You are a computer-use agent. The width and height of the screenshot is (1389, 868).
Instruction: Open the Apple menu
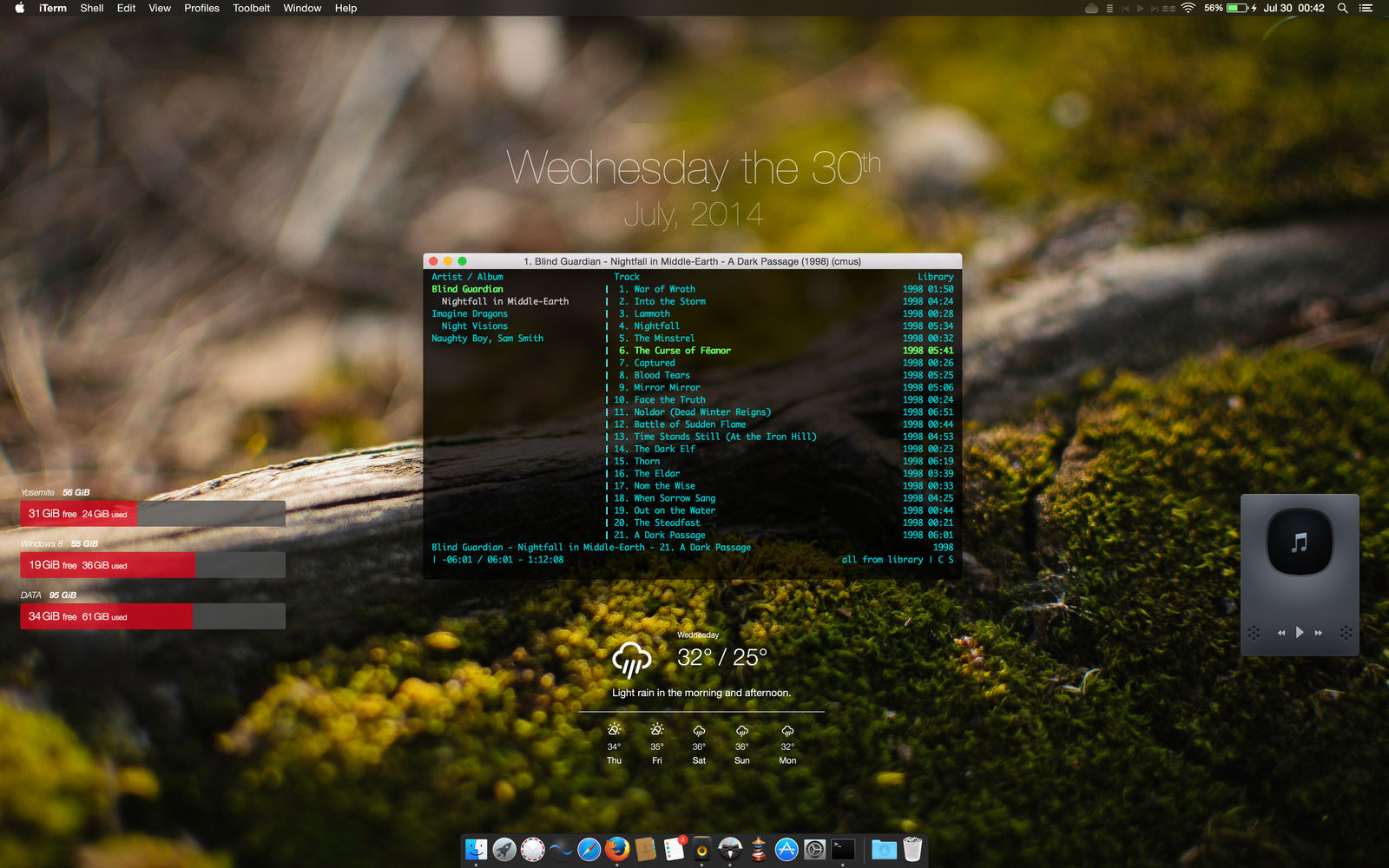coord(19,8)
